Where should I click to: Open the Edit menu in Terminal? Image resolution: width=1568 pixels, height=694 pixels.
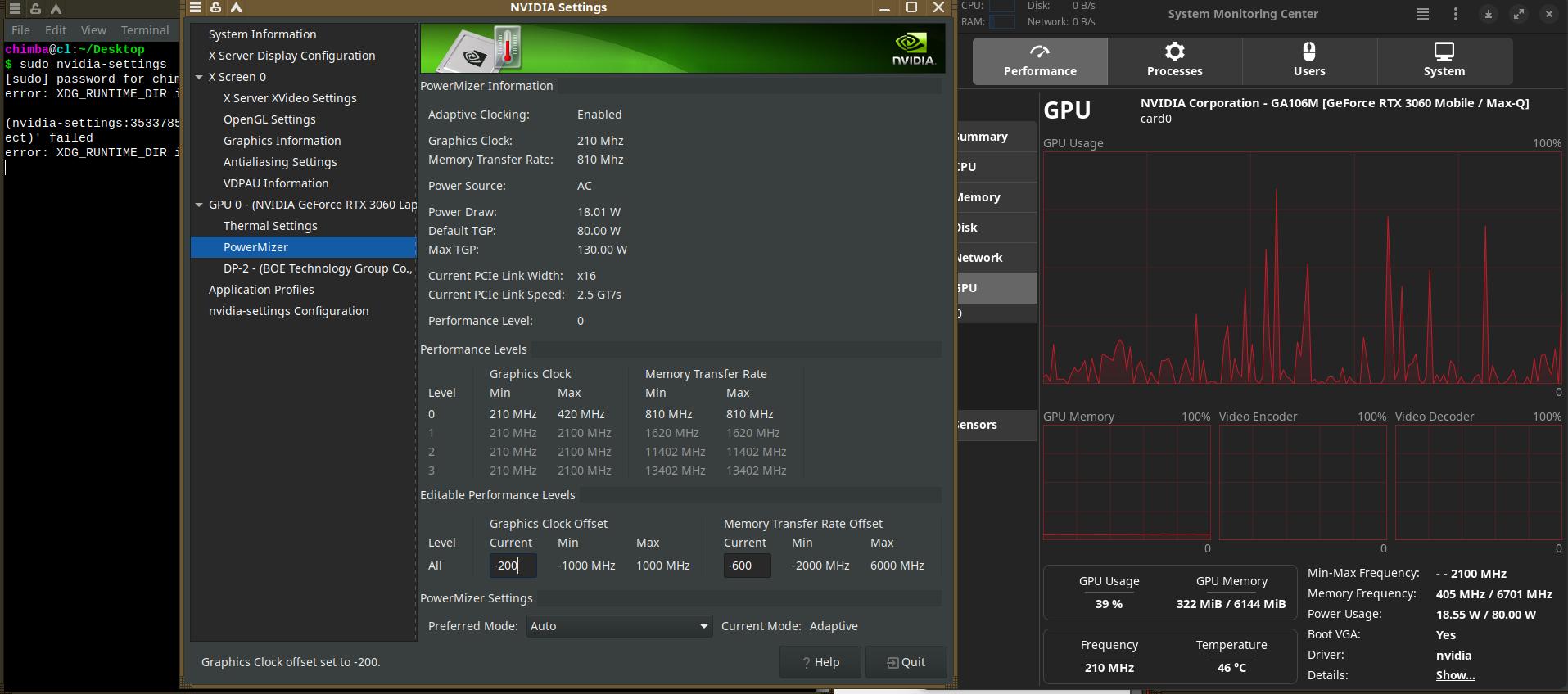pos(56,30)
